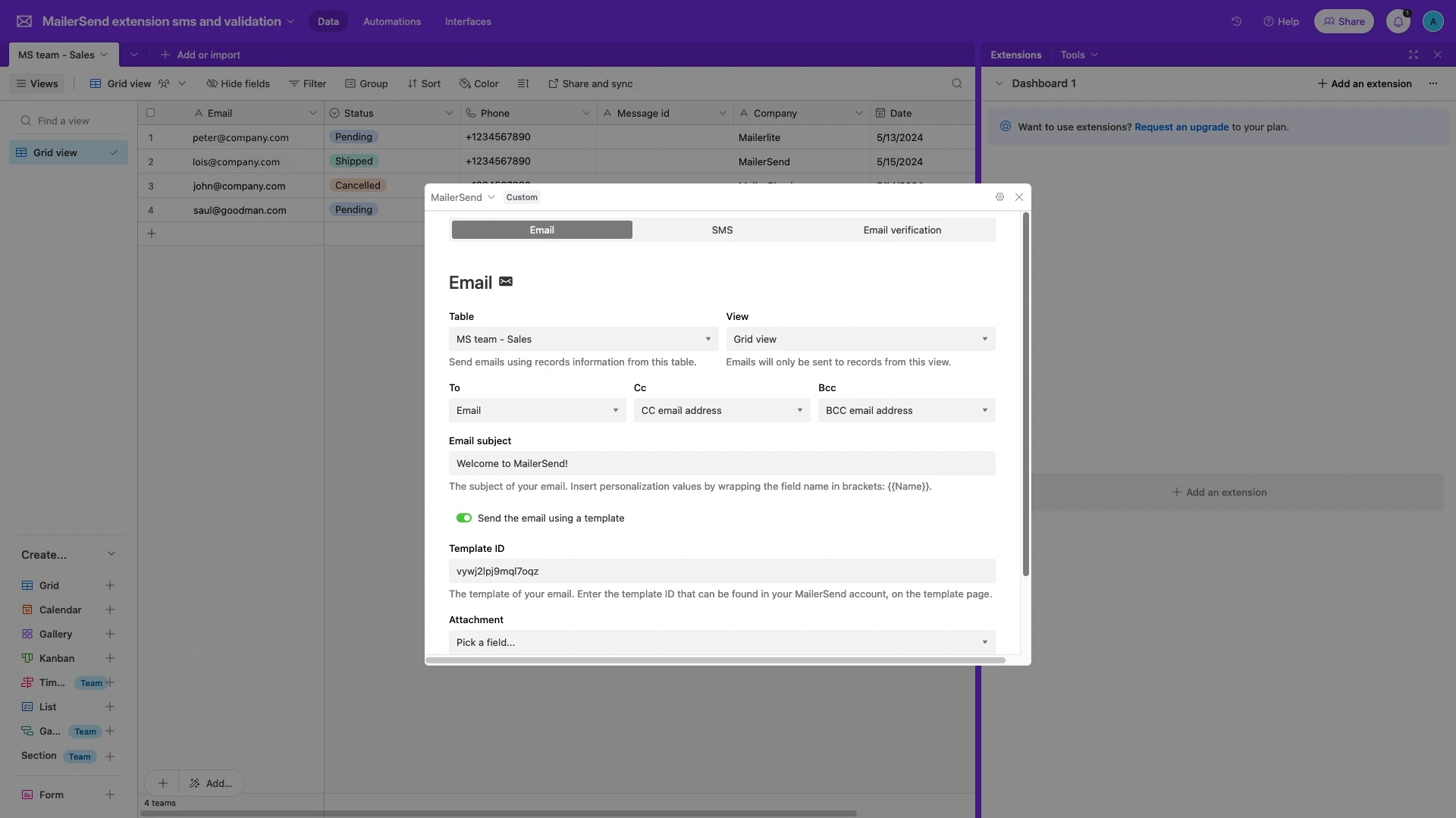The width and height of the screenshot is (1456, 818).
Task: Add a new Kanban view
Action: (110, 658)
